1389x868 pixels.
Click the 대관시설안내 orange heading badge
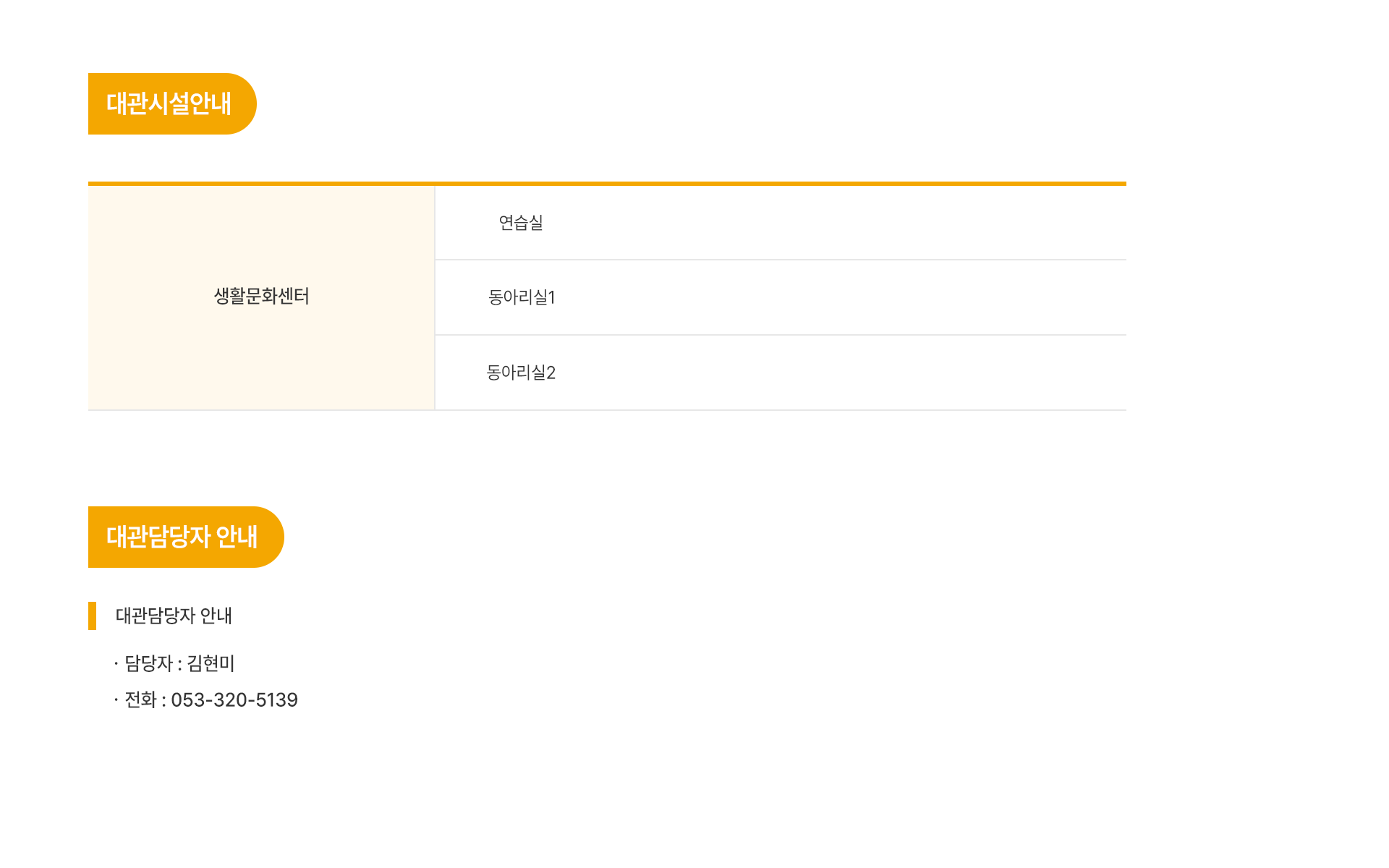pyautogui.click(x=168, y=103)
